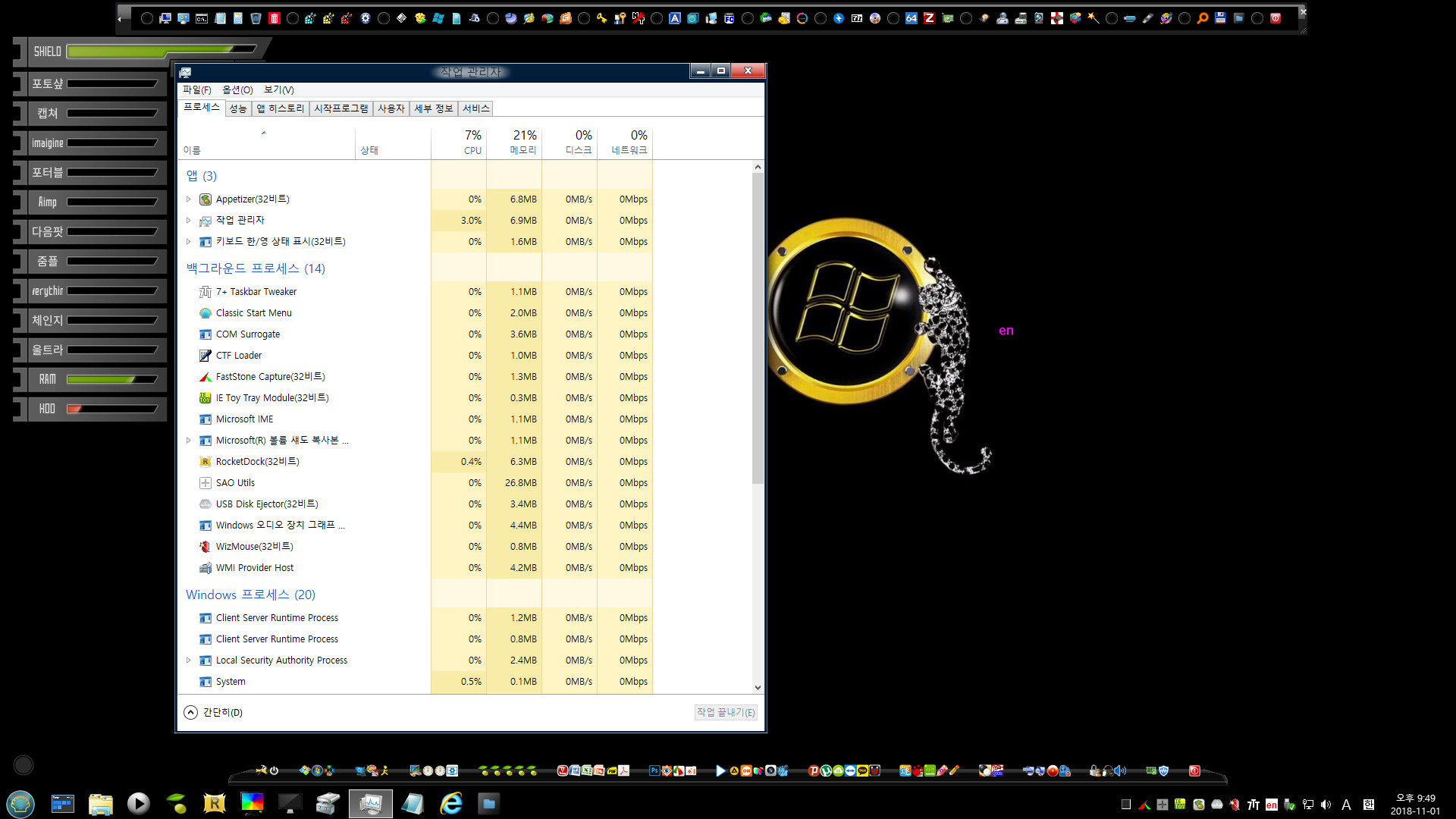1456x819 pixels.
Task: Click the RAM usage meter bar
Action: [x=112, y=379]
